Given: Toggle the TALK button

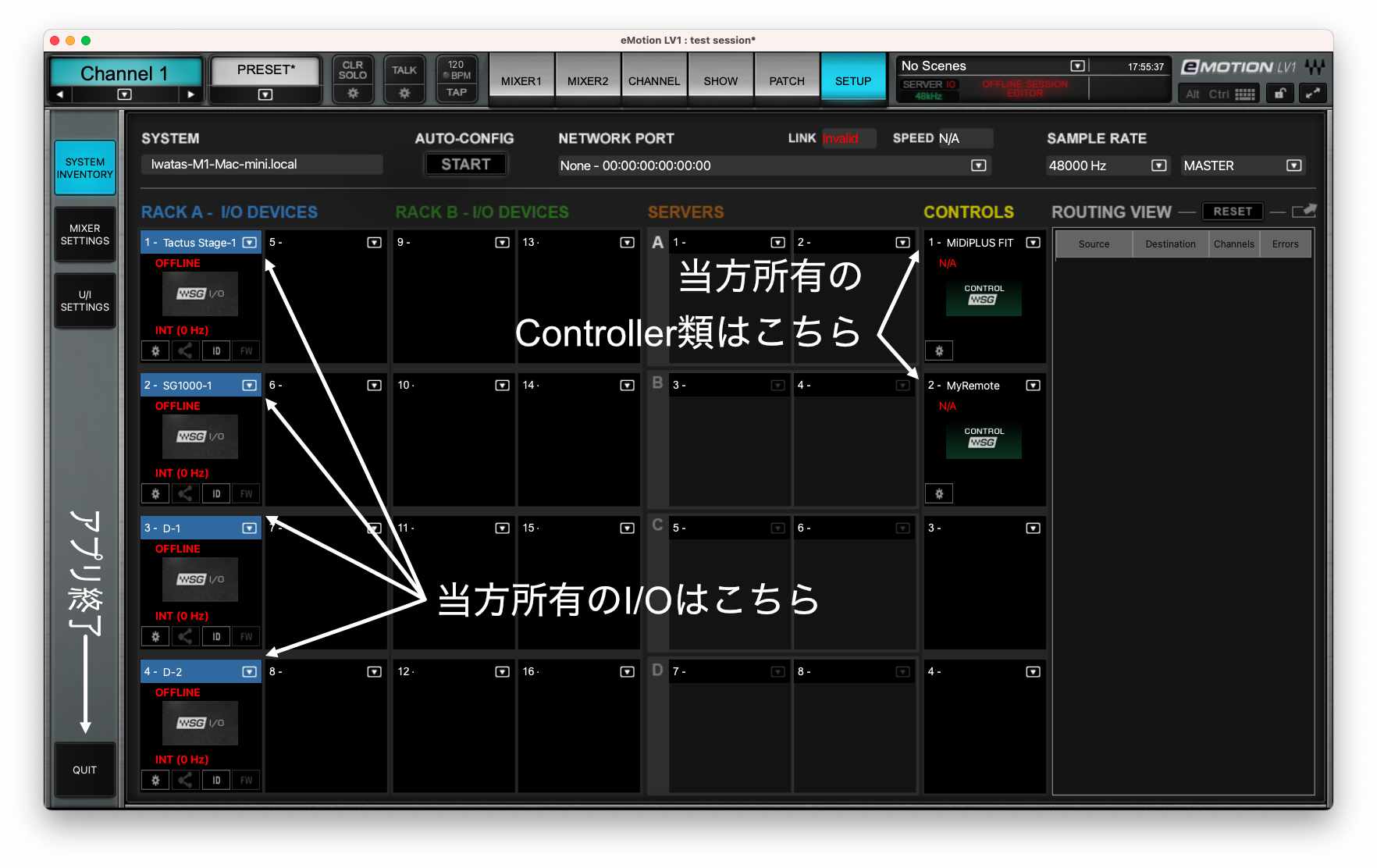Looking at the screenshot, I should [x=404, y=70].
